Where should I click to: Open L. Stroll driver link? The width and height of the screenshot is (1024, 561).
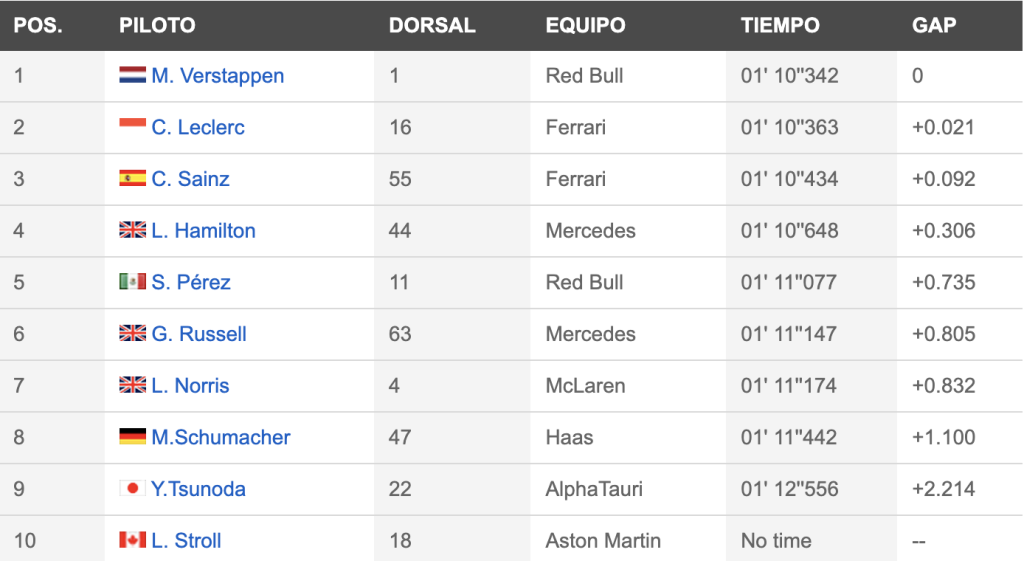click(x=186, y=540)
